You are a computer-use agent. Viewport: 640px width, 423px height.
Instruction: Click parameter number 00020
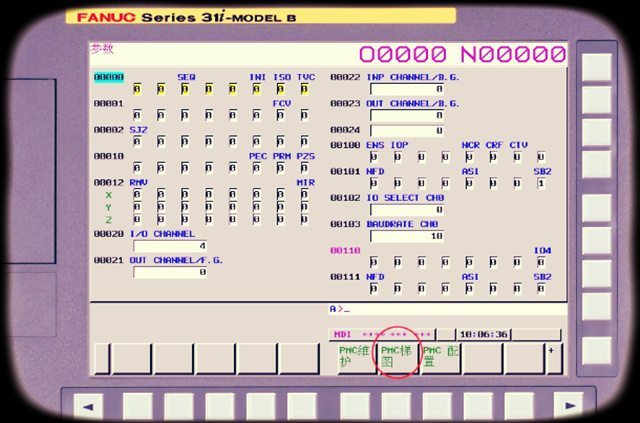(109, 234)
